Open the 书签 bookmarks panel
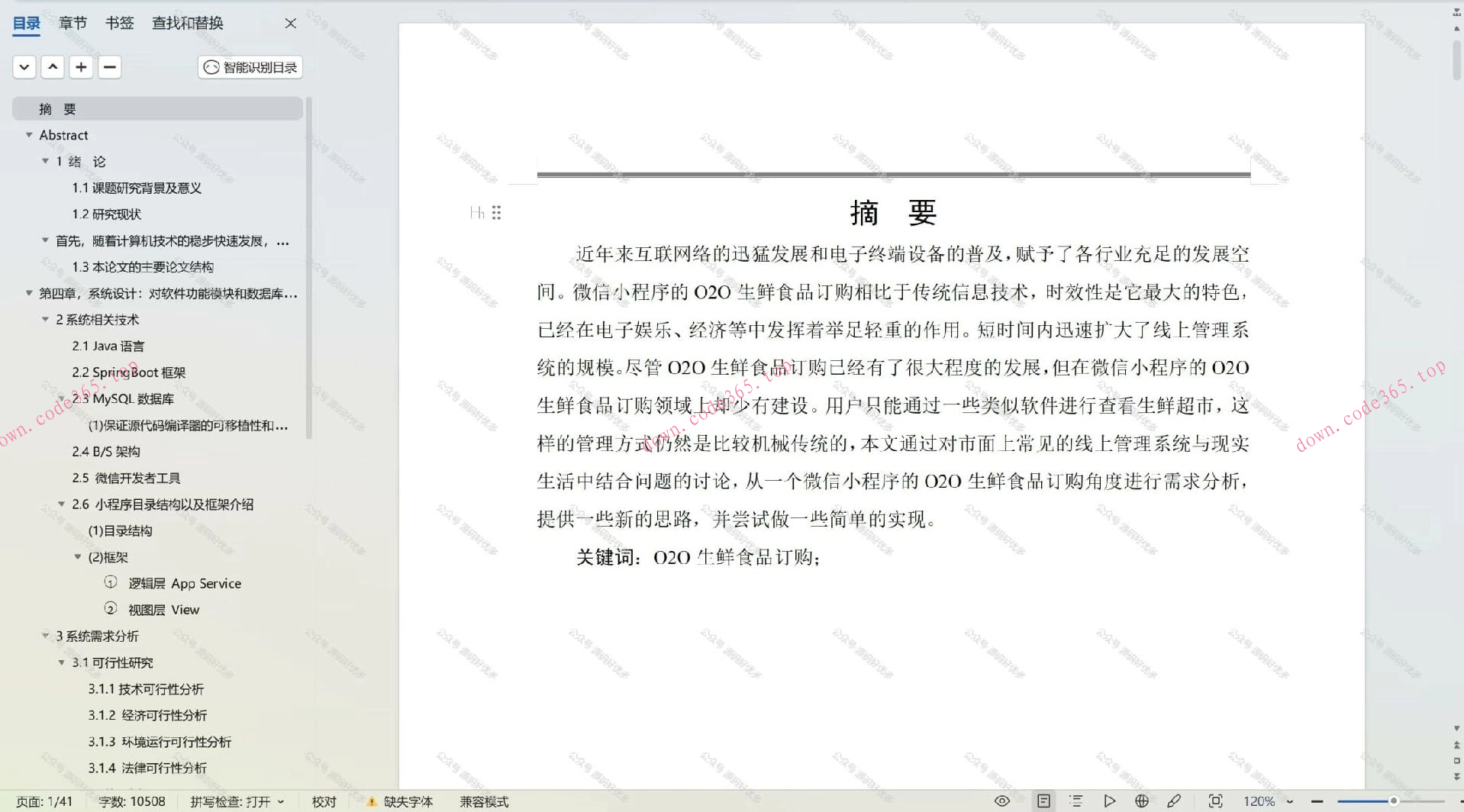Image resolution: width=1464 pixels, height=812 pixels. [x=119, y=23]
